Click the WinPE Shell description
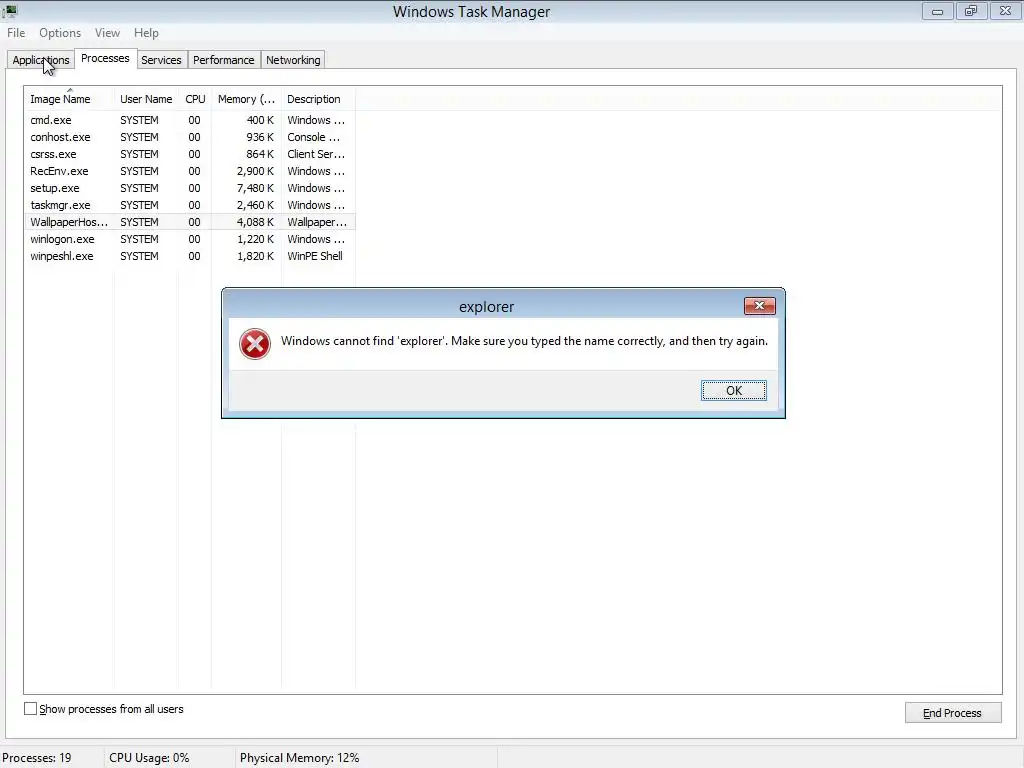 click(315, 256)
